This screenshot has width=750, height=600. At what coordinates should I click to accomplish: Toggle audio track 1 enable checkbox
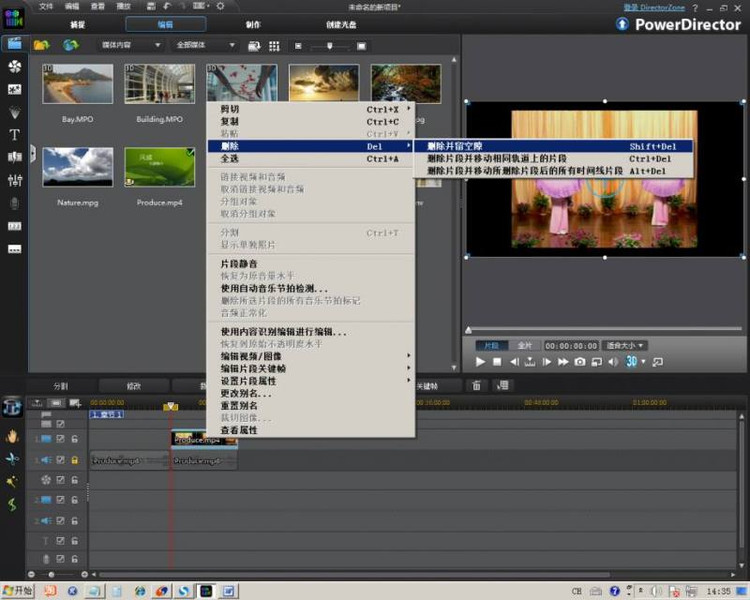coord(60,460)
